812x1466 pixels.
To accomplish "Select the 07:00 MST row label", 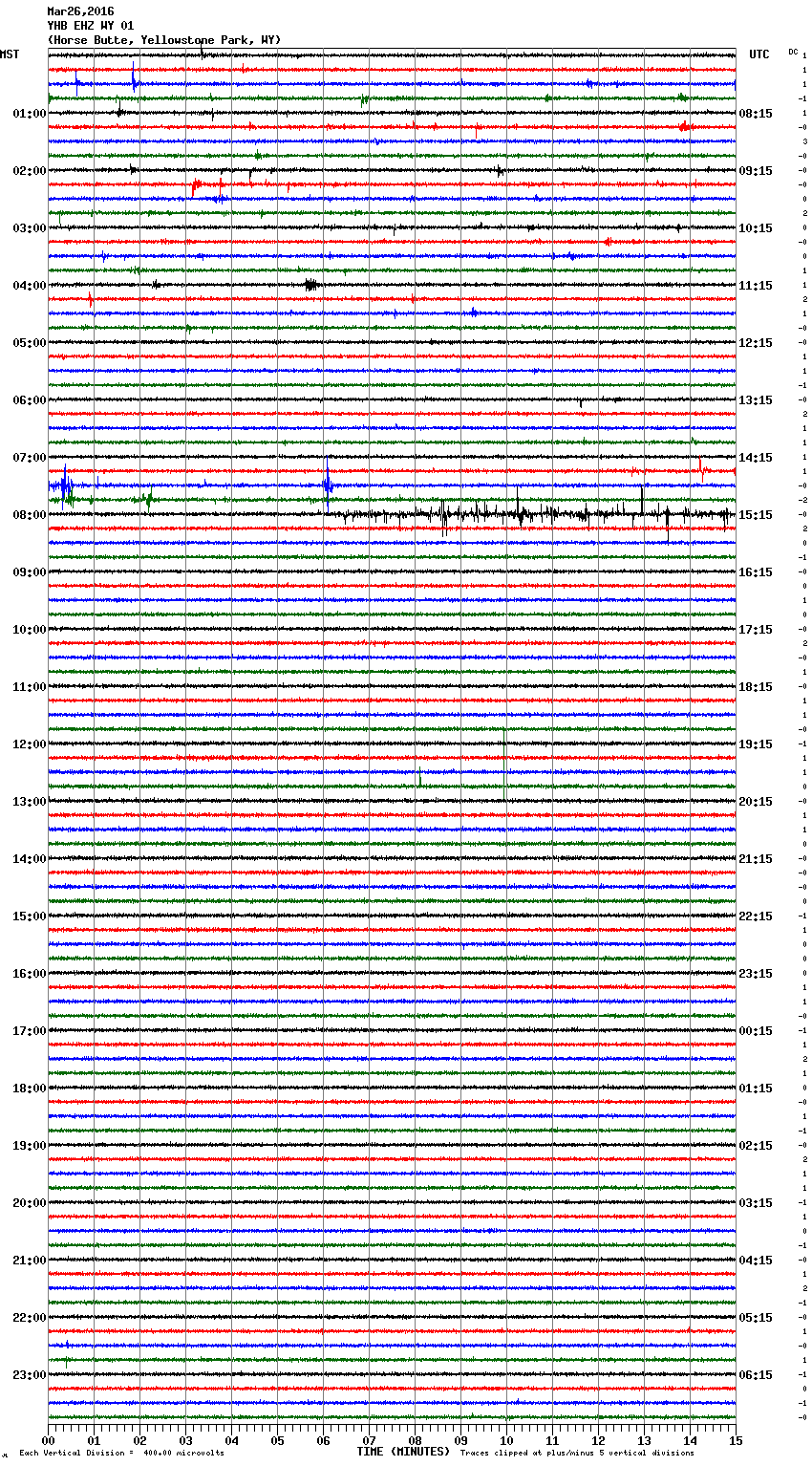I will (30, 458).
